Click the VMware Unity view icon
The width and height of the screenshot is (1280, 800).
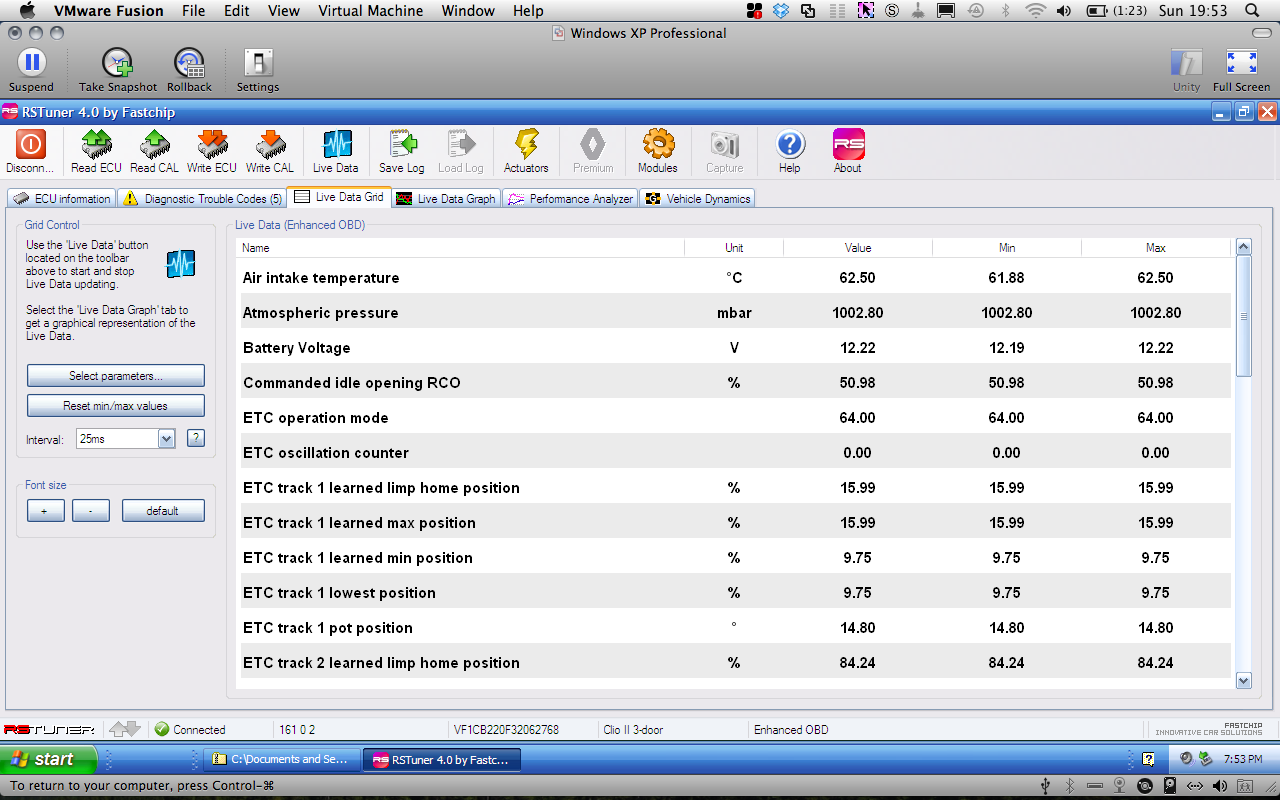(1187, 62)
